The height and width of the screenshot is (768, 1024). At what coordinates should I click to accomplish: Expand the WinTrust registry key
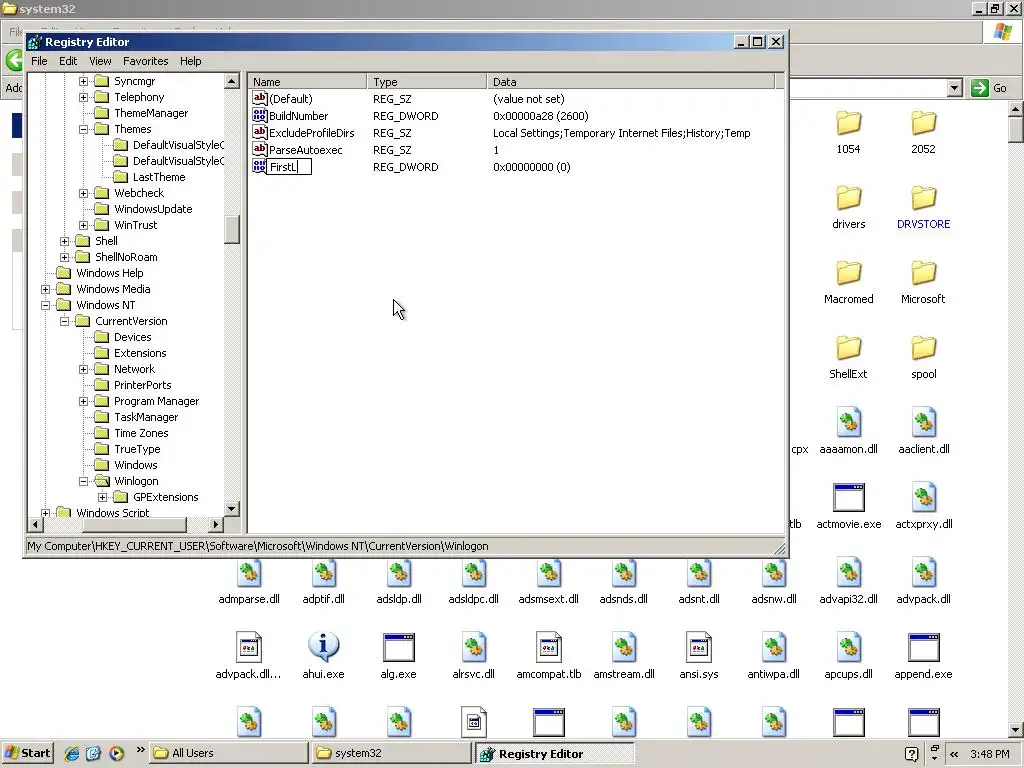tap(84, 225)
